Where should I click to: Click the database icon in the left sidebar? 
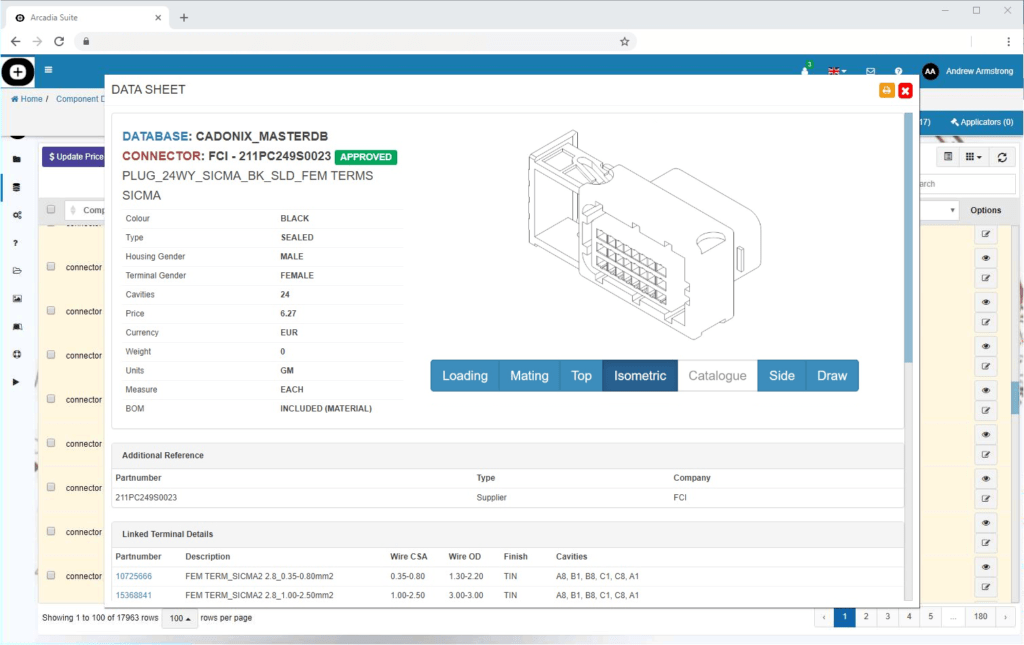tap(16, 187)
